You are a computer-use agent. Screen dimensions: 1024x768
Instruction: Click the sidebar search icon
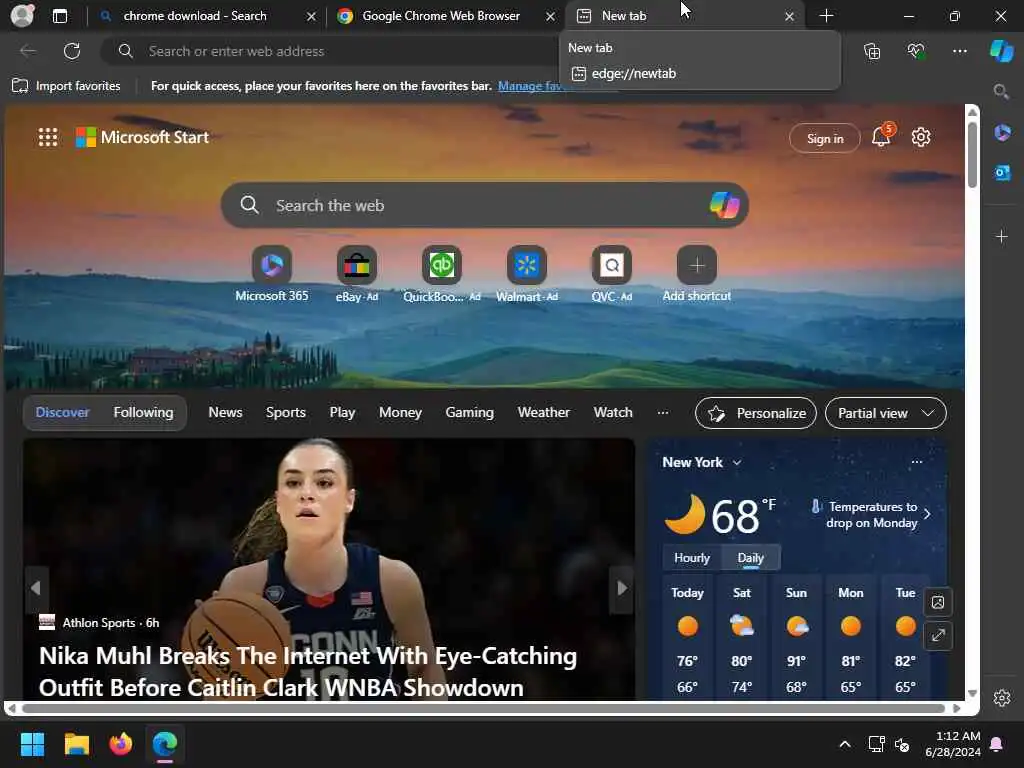coord(1001,91)
